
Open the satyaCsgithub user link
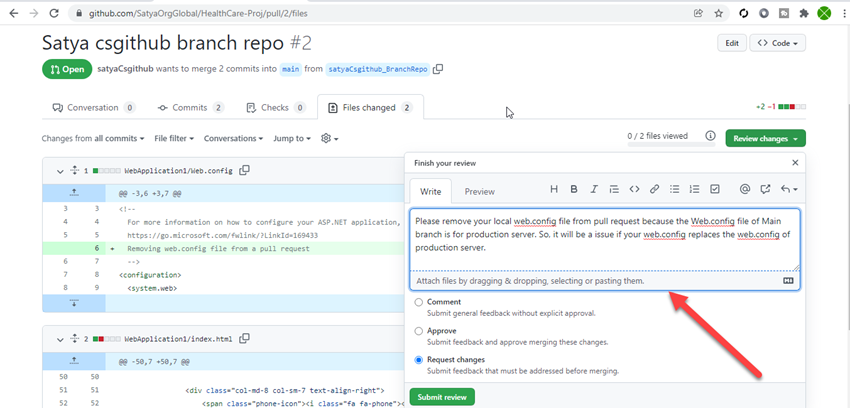[125, 69]
